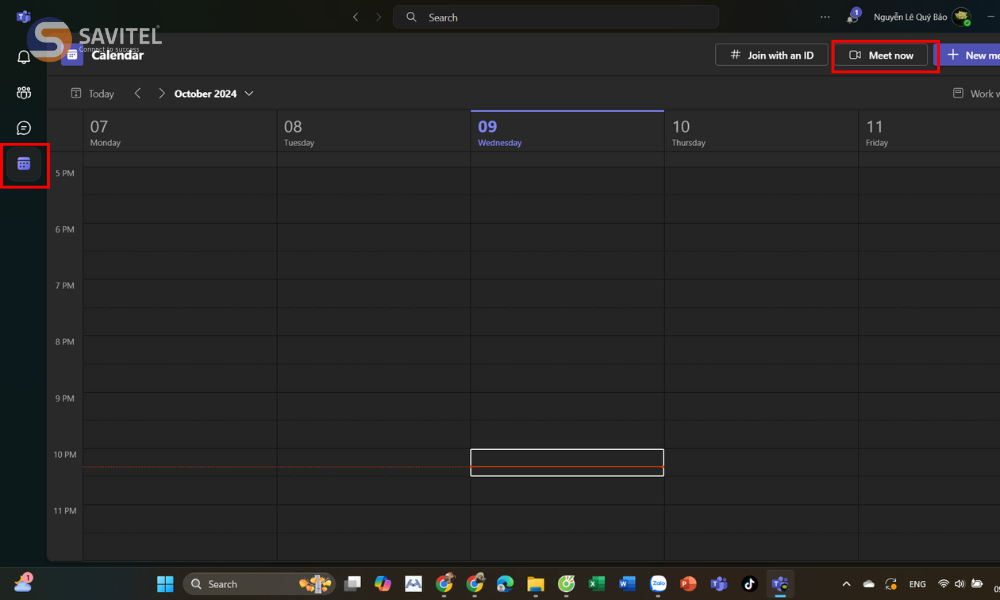The image size is (1000, 600).
Task: Go to the previous week chevron
Action: (138, 93)
